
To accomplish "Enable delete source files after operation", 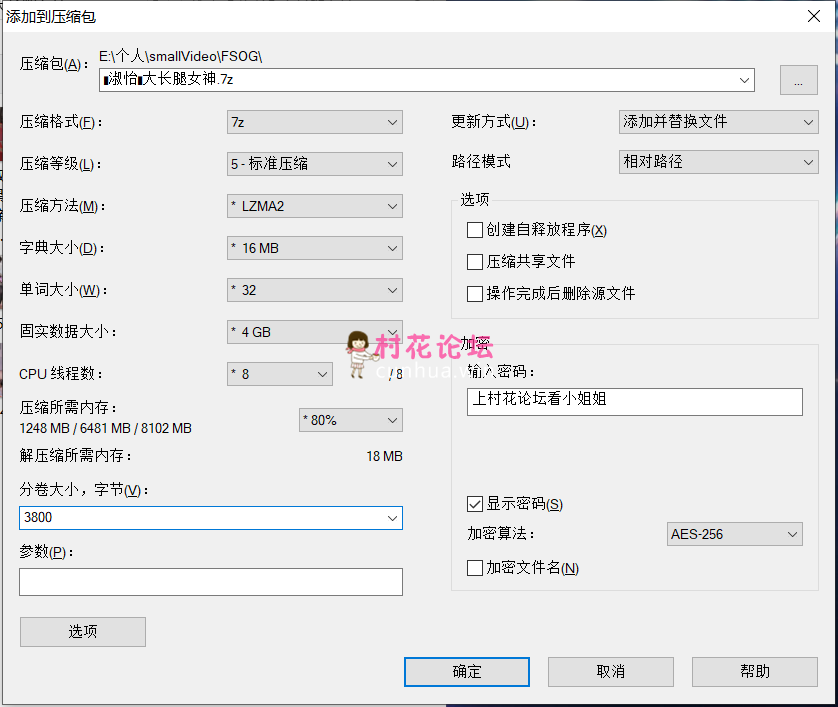I will point(475,294).
